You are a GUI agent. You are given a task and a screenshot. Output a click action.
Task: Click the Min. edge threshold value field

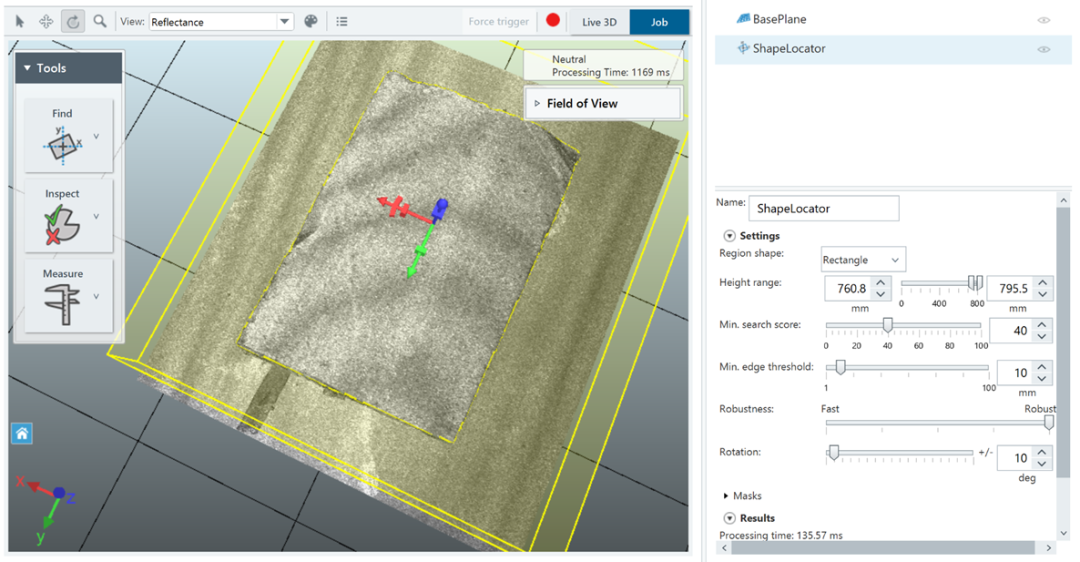point(1015,373)
